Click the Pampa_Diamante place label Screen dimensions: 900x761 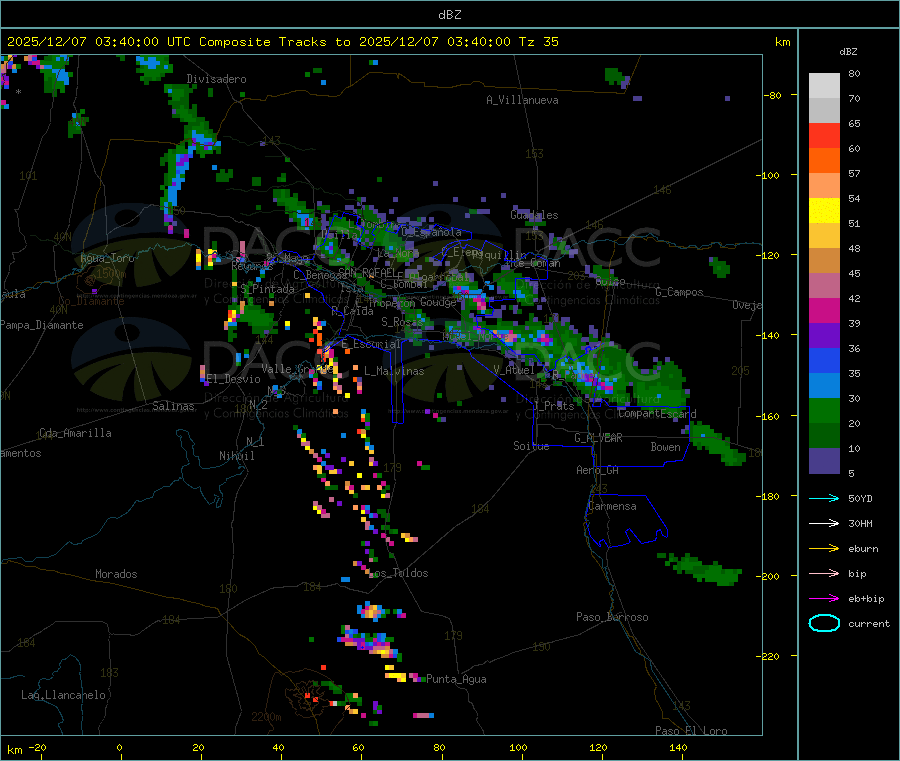click(x=41, y=325)
